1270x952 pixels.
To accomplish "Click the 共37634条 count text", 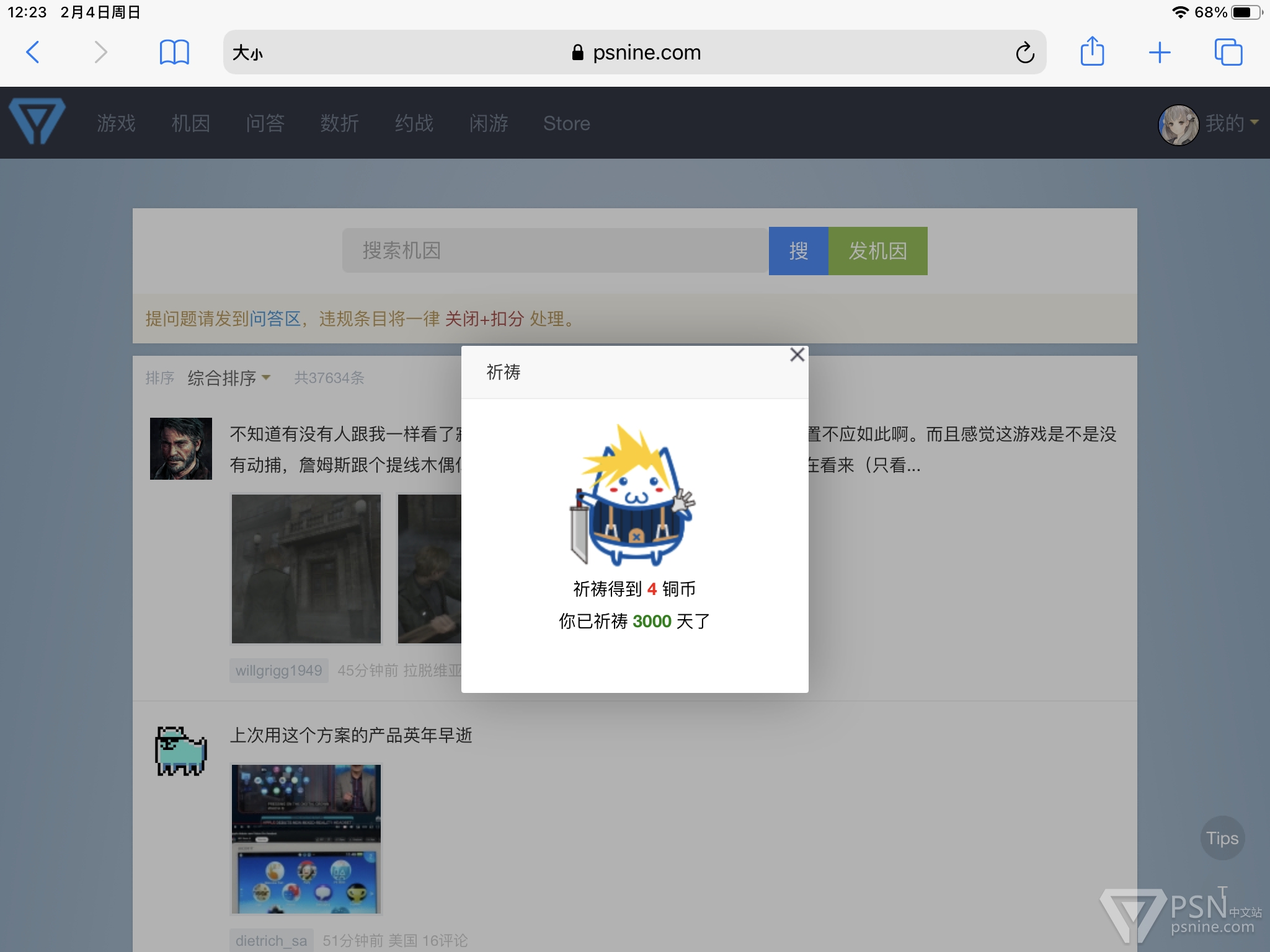I will click(329, 377).
